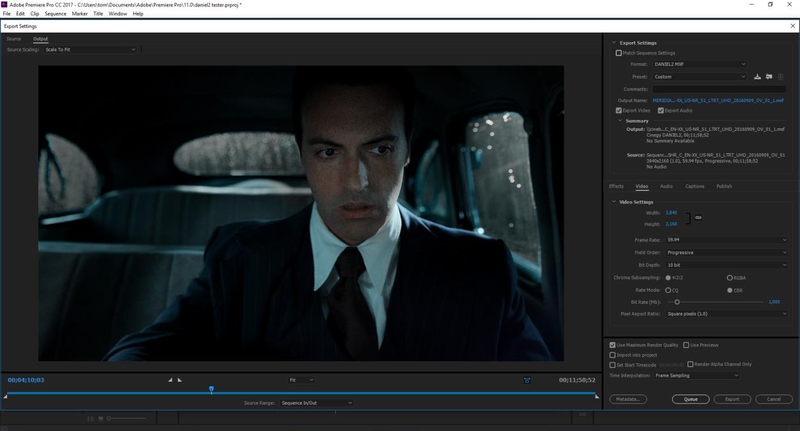Select the RGBA chroma subsampling radio
This screenshot has height=431, width=800.
730,278
